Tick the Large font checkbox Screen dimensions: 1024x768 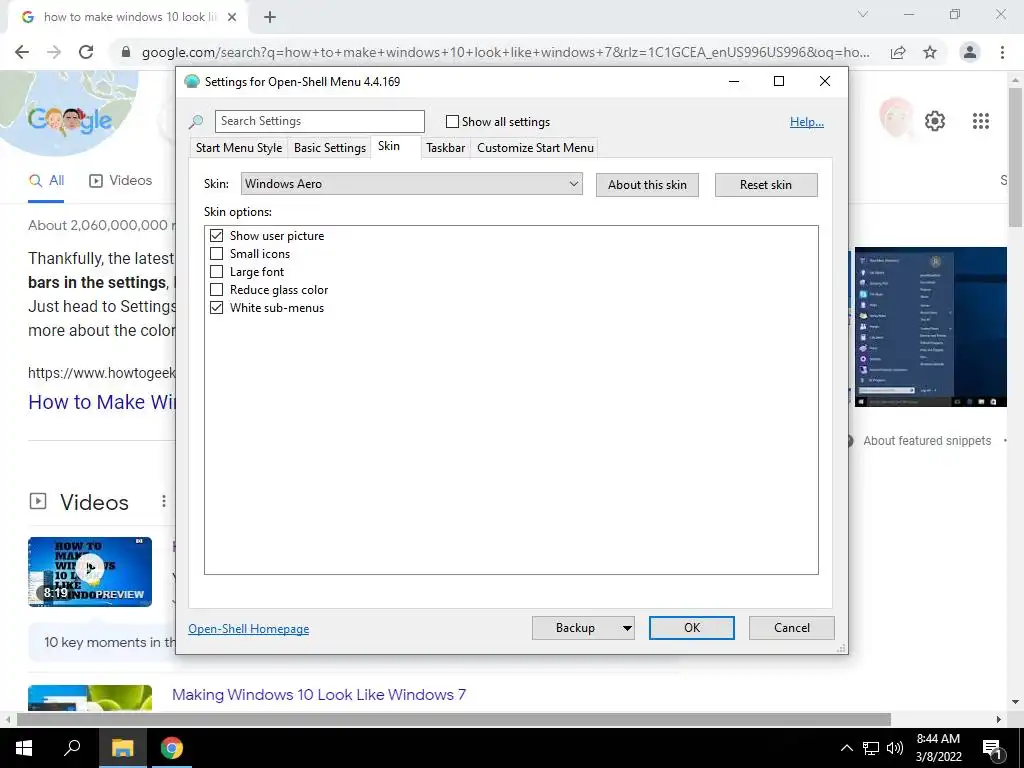point(216,272)
